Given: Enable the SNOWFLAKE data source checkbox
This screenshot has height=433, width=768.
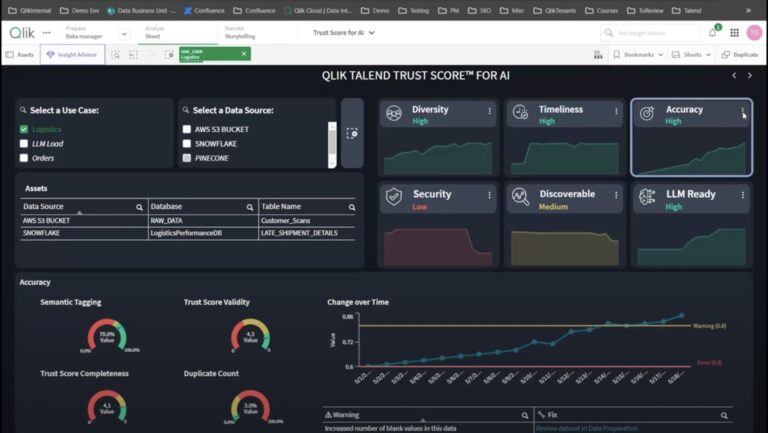Looking at the screenshot, I should click(x=187, y=143).
